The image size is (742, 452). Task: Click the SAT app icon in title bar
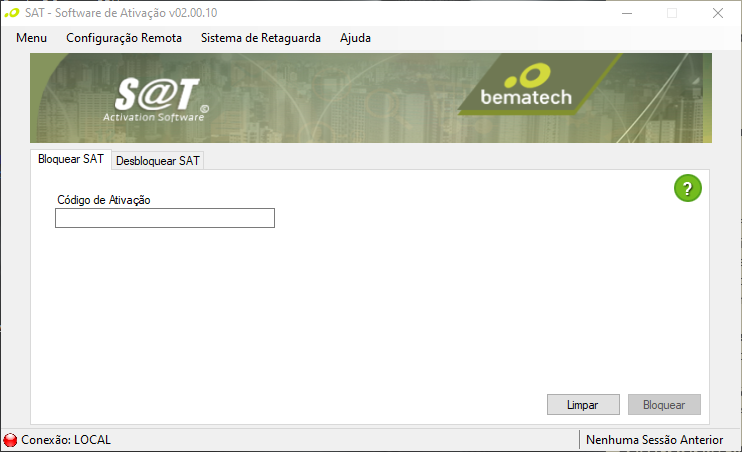click(x=12, y=13)
